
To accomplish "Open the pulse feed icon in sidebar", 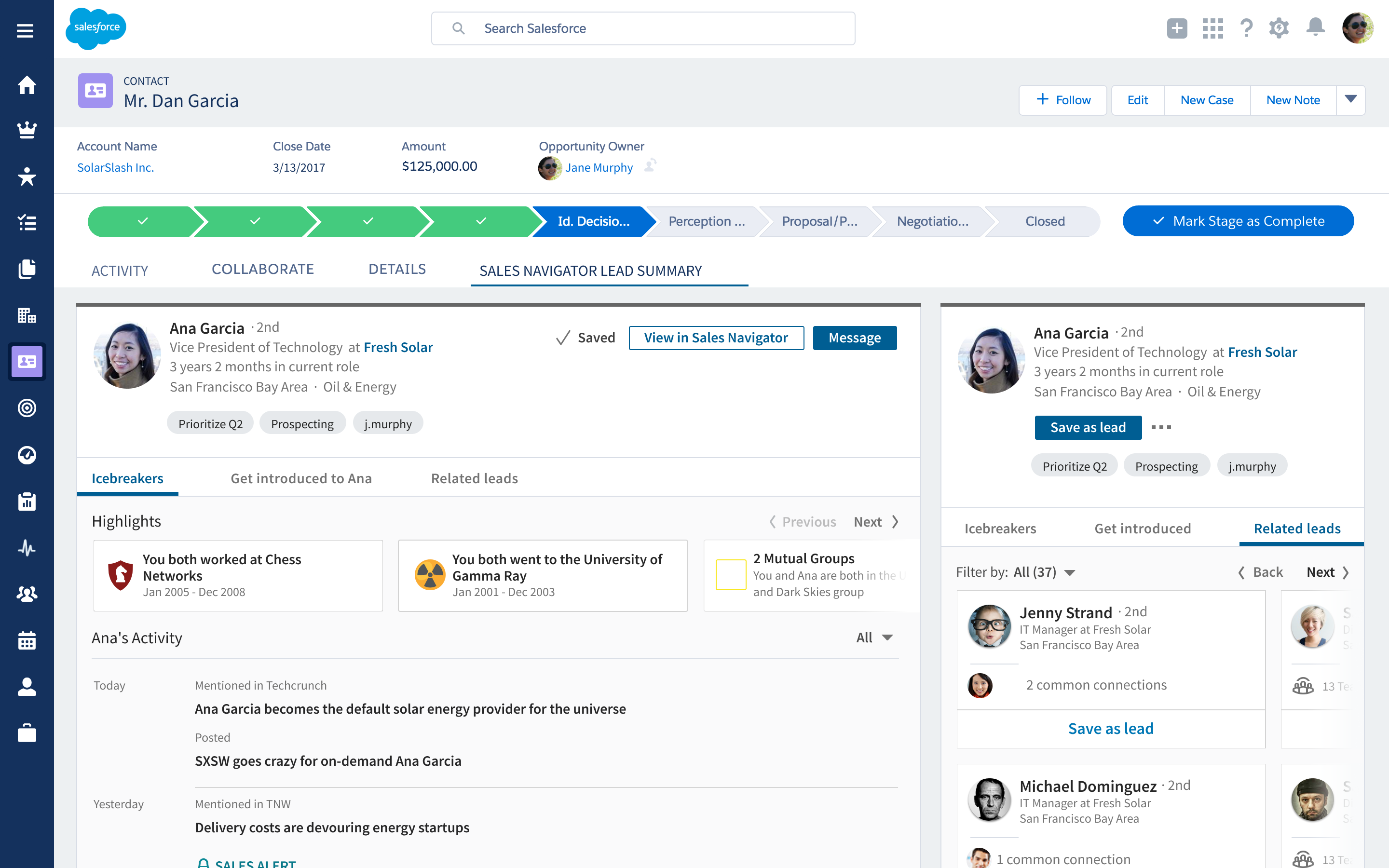I will point(27,548).
